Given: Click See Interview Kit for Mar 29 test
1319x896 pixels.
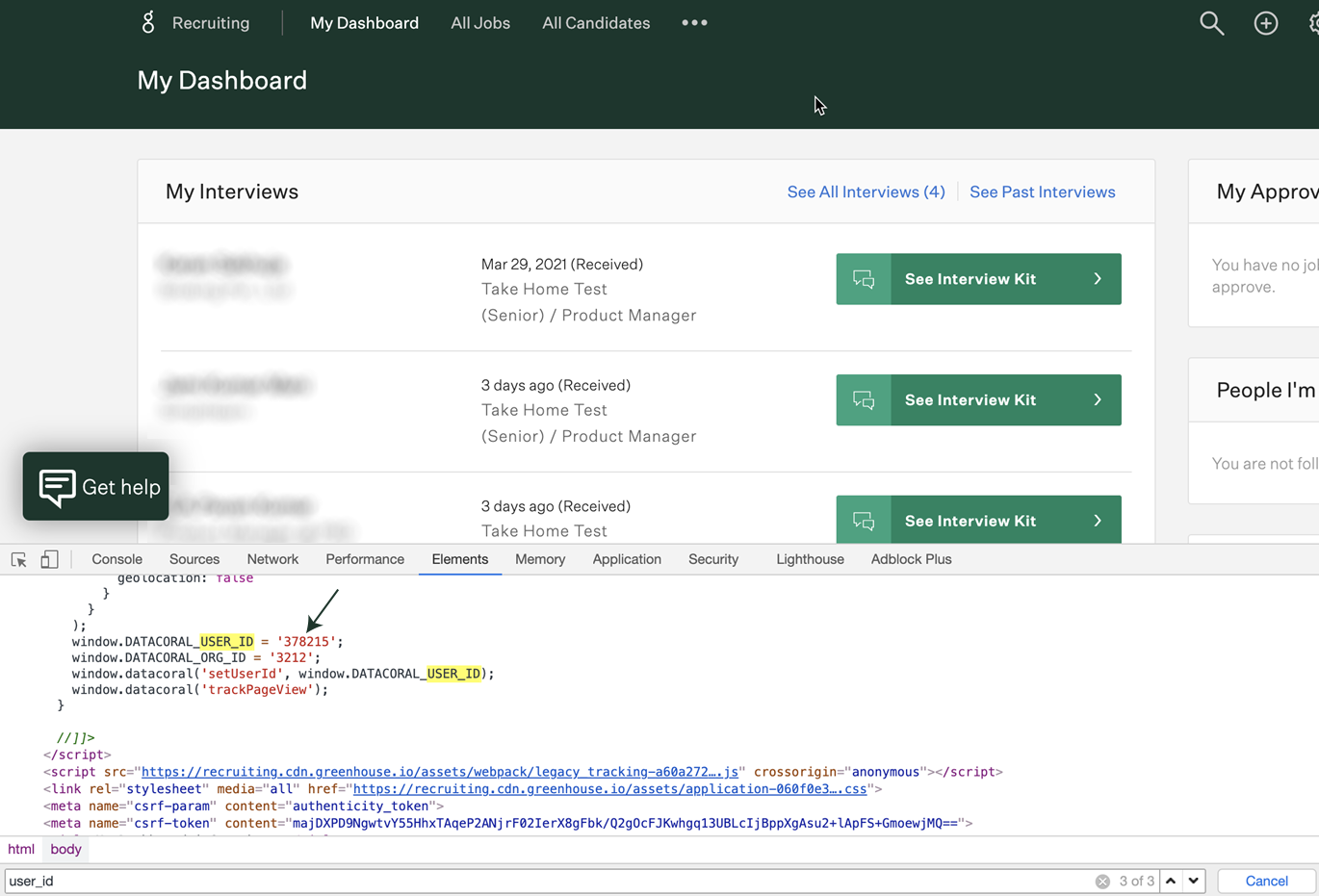Looking at the screenshot, I should pyautogui.click(x=978, y=279).
